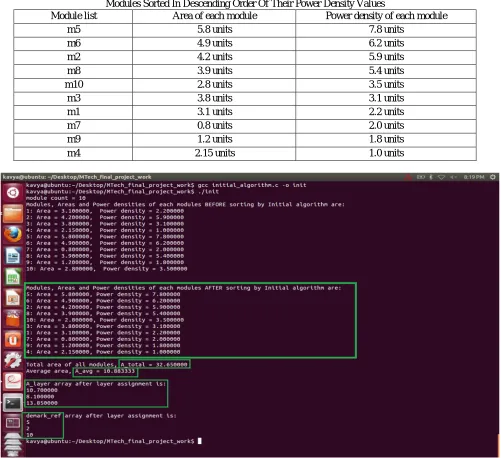Open System Settings wrench-and-gear icon
Screen dimensions: 501x458
tap(13, 361)
